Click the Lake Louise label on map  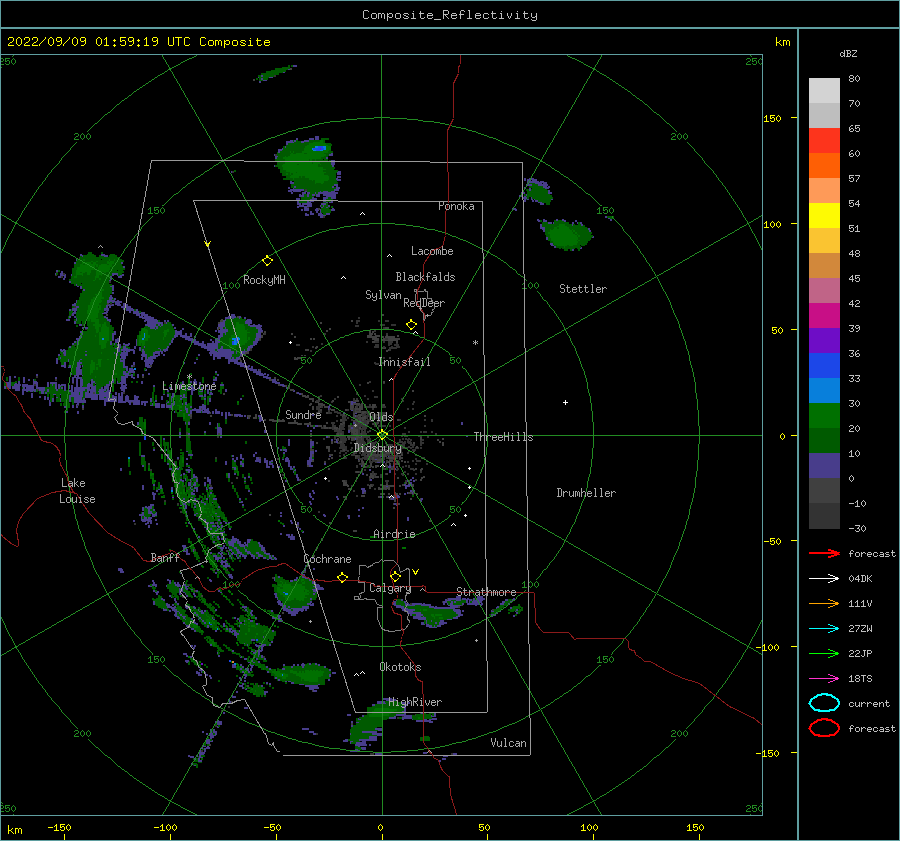click(x=77, y=491)
